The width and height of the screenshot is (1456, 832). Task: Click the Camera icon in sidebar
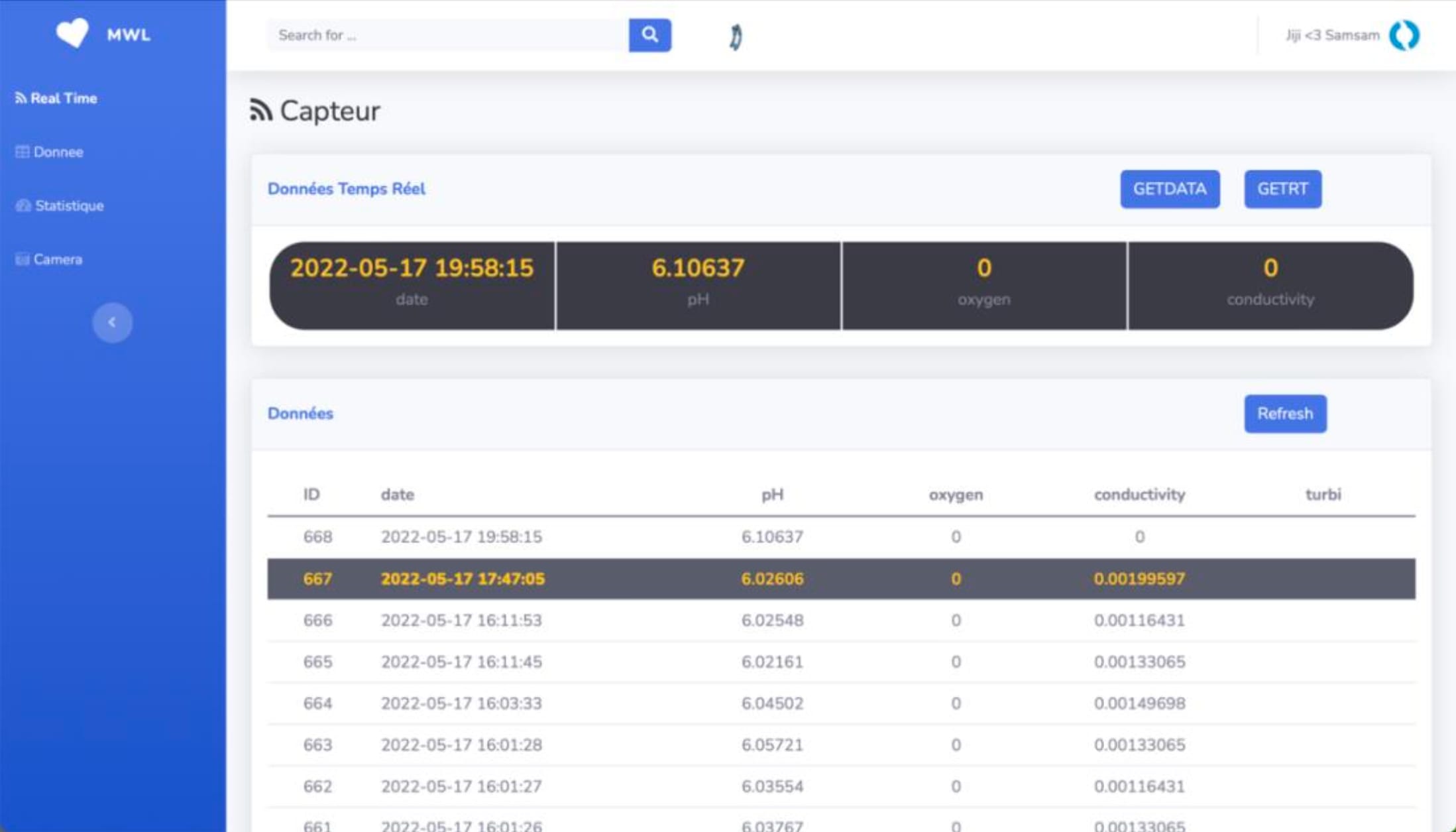pyautogui.click(x=23, y=259)
